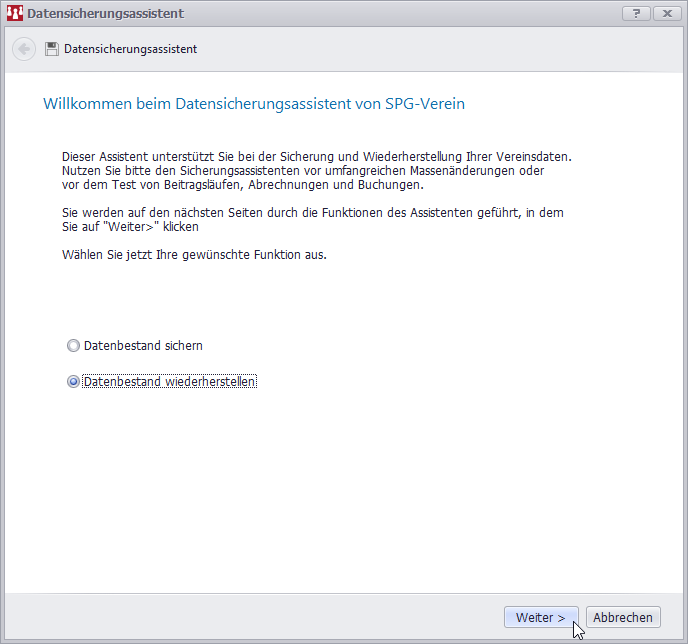Viewport: 688px width, 644px height.
Task: Click the 'Datenbestand wiederherstellen' label text
Action: 170,382
